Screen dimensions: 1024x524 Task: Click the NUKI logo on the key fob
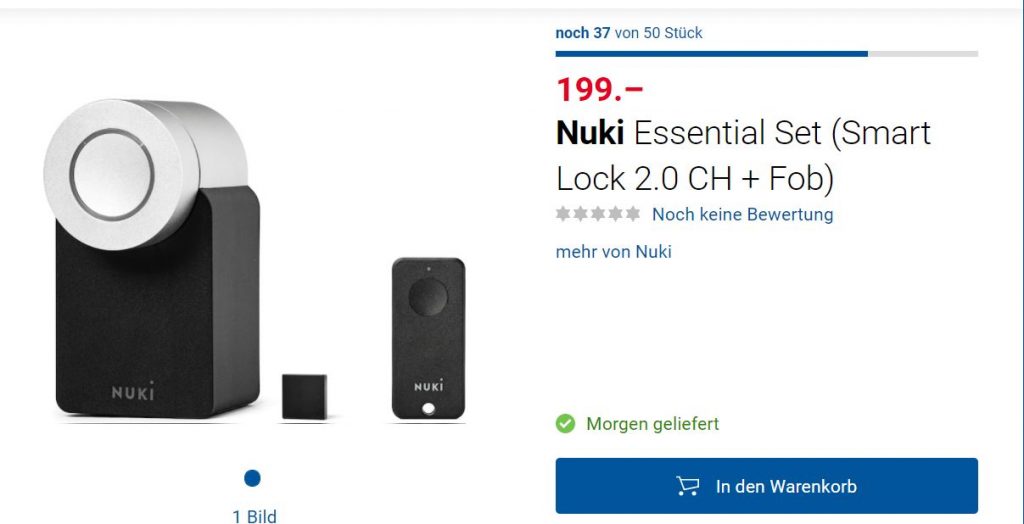pos(428,385)
